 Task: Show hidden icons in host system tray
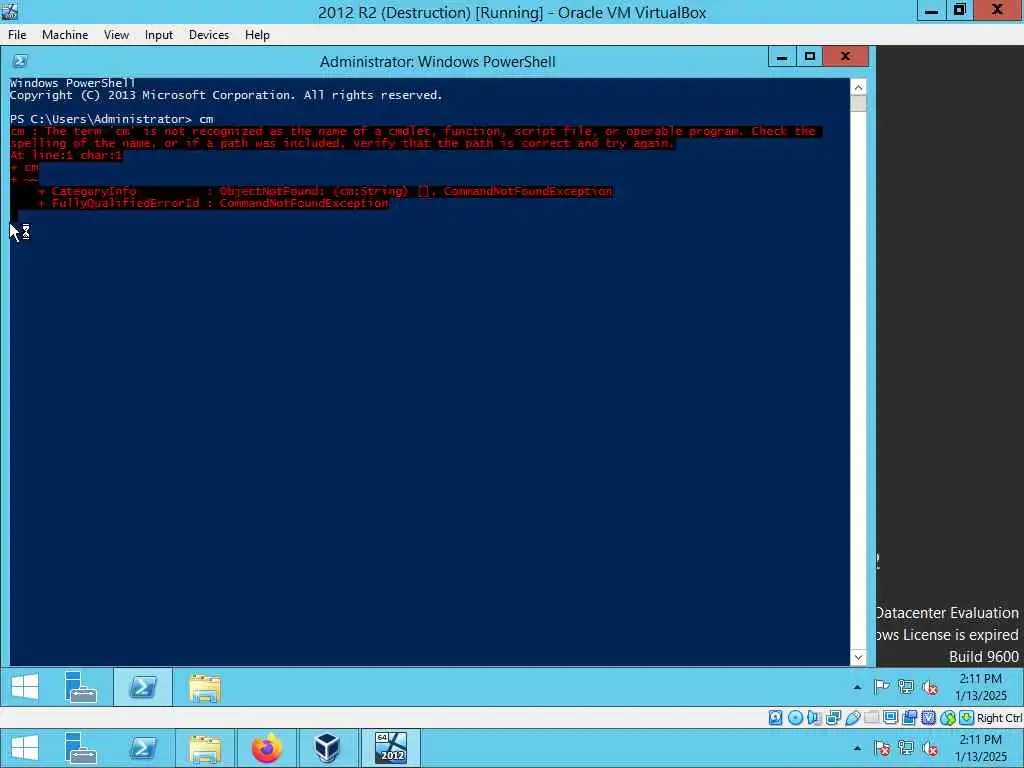857,748
